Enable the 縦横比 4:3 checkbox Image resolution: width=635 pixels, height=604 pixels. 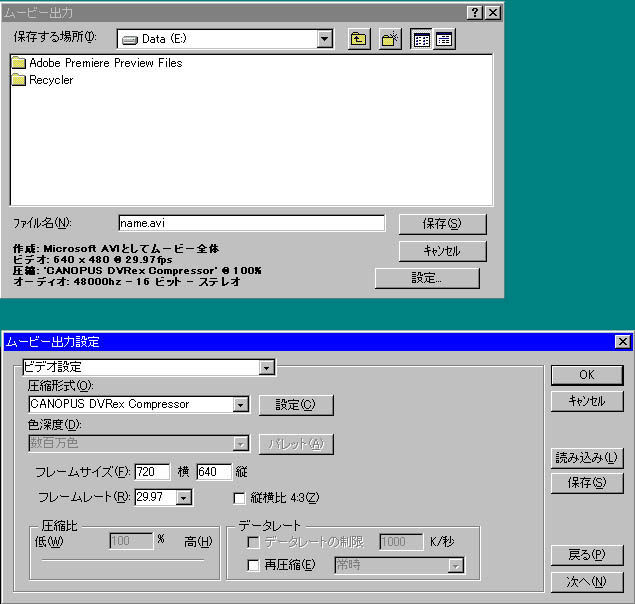point(239,497)
